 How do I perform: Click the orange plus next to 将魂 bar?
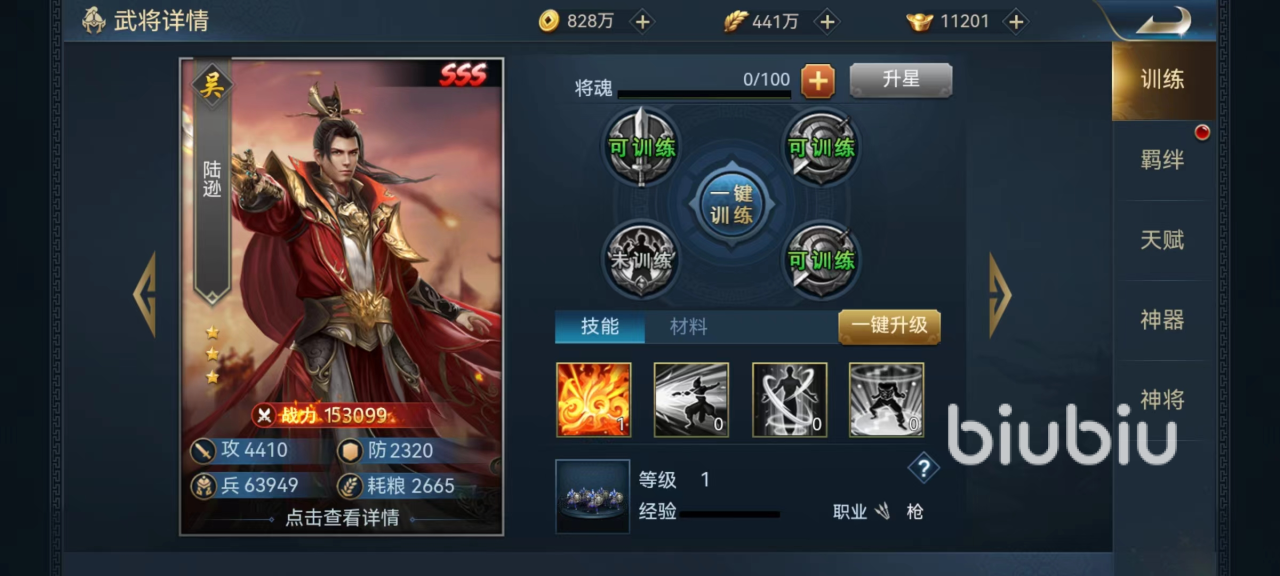[x=817, y=81]
